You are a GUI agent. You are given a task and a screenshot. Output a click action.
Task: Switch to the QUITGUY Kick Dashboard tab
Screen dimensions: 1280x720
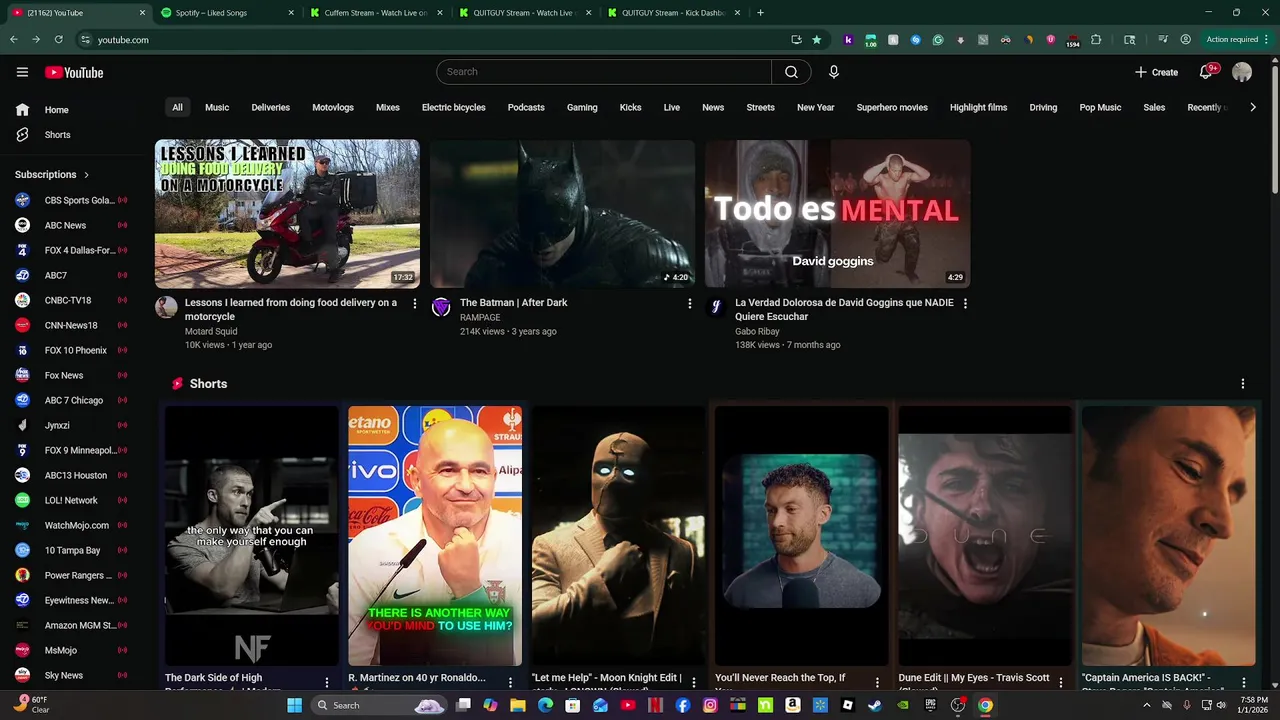[672, 13]
